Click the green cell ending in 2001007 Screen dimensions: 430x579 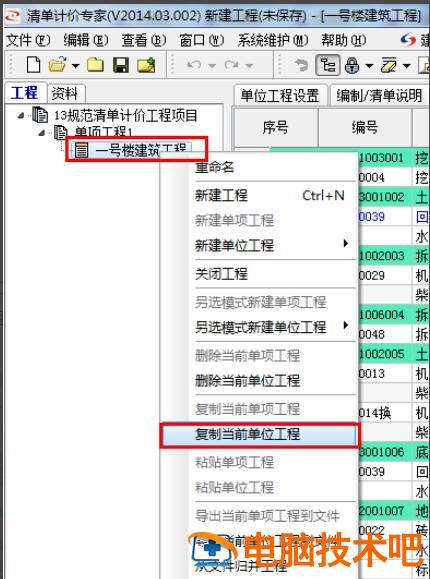[x=385, y=511]
